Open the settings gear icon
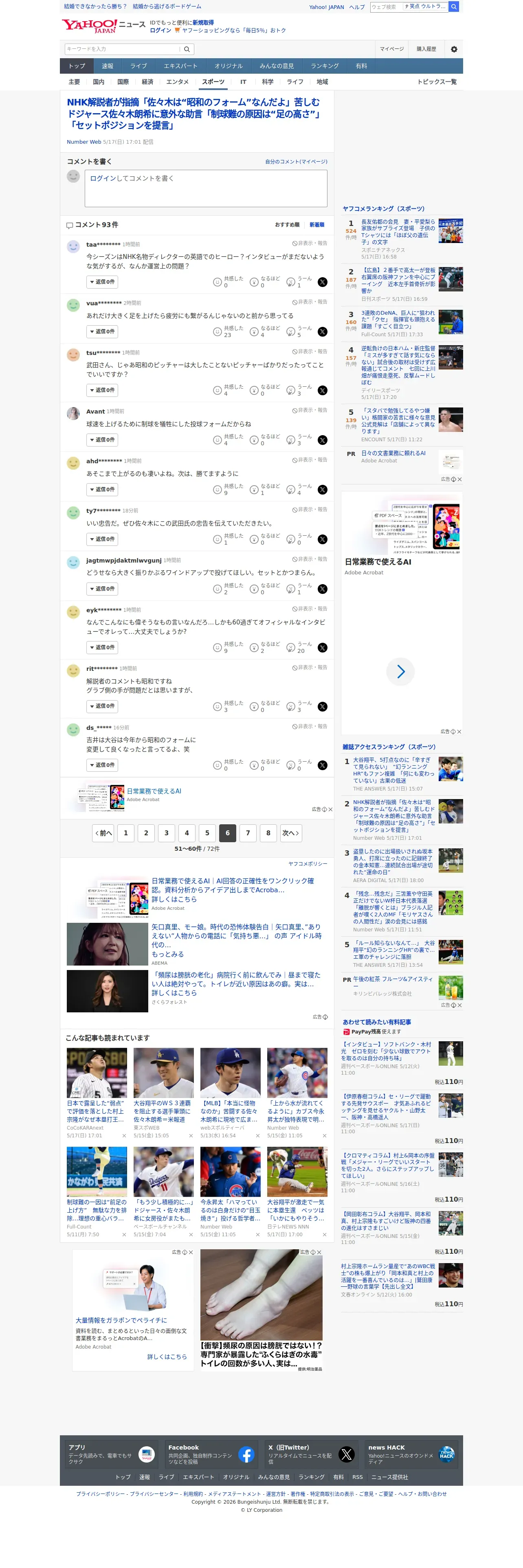Viewport: 523px width, 1568px height. pos(454,49)
